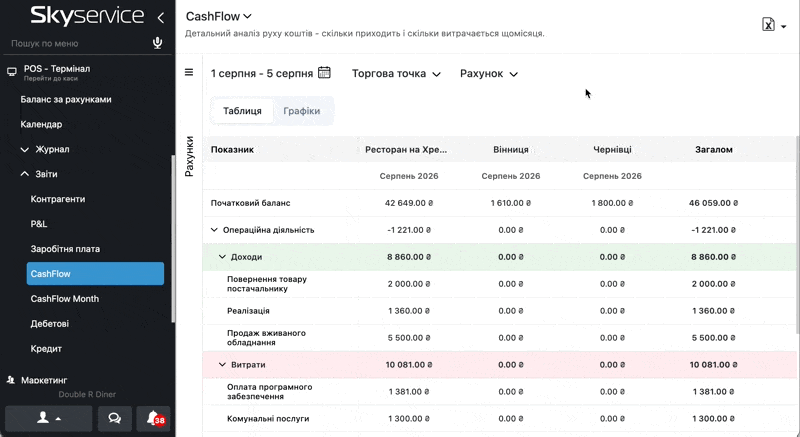
Task: Click the Загалом column header
Action: click(x=714, y=149)
